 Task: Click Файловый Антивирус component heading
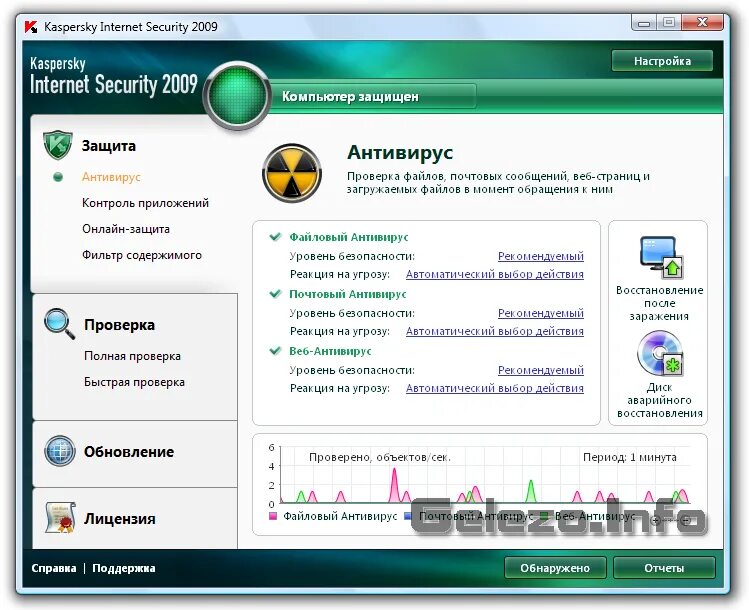pos(349,237)
